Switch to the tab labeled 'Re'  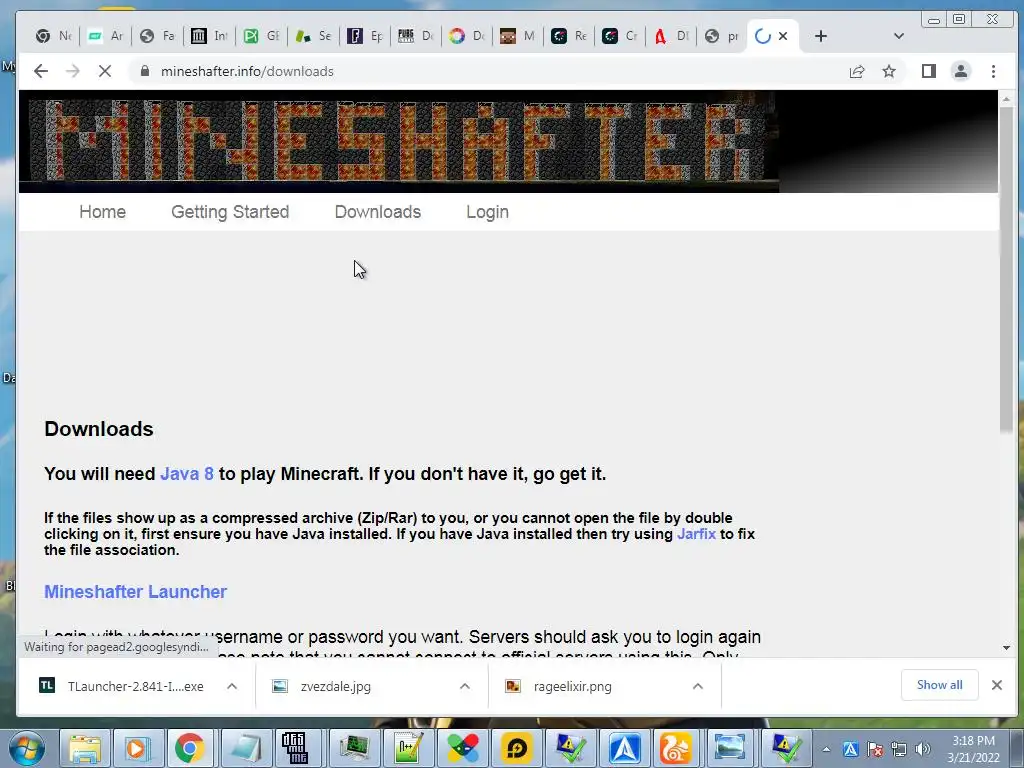(x=568, y=36)
